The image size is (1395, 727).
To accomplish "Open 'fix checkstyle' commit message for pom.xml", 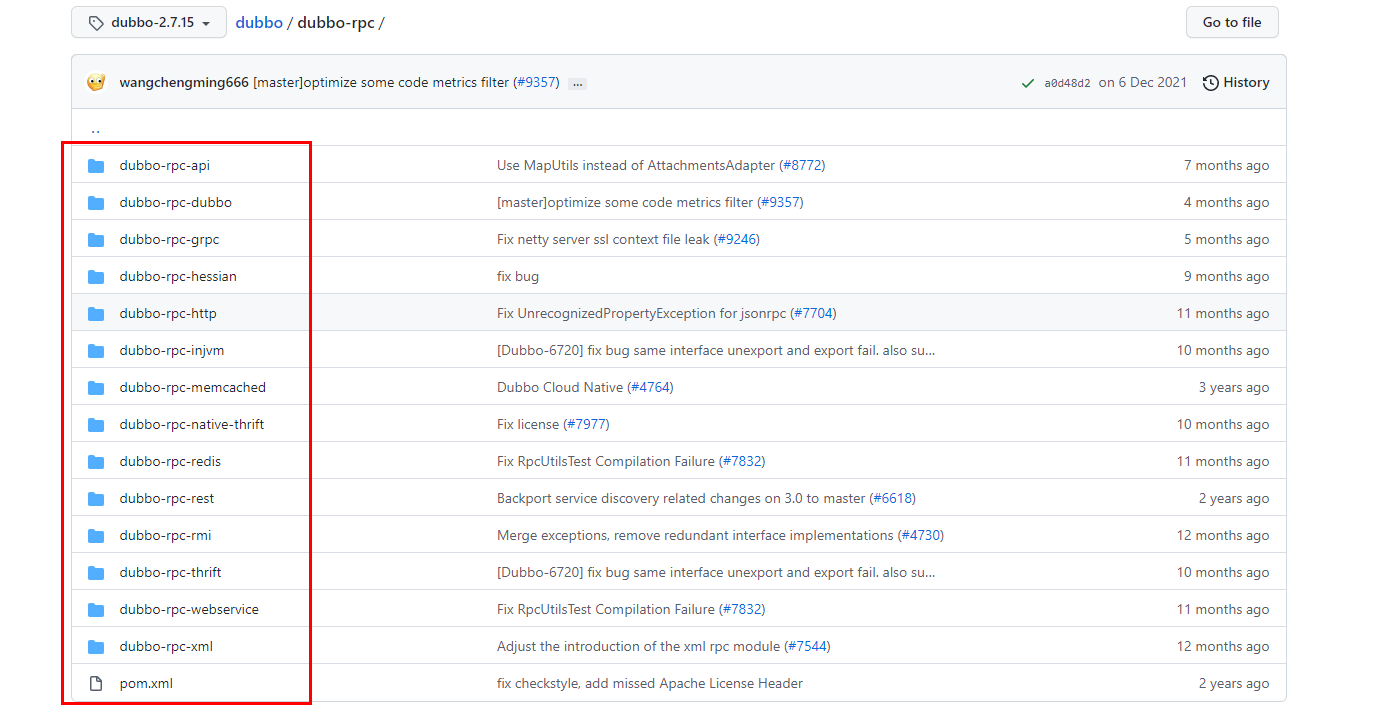I will pyautogui.click(x=650, y=683).
